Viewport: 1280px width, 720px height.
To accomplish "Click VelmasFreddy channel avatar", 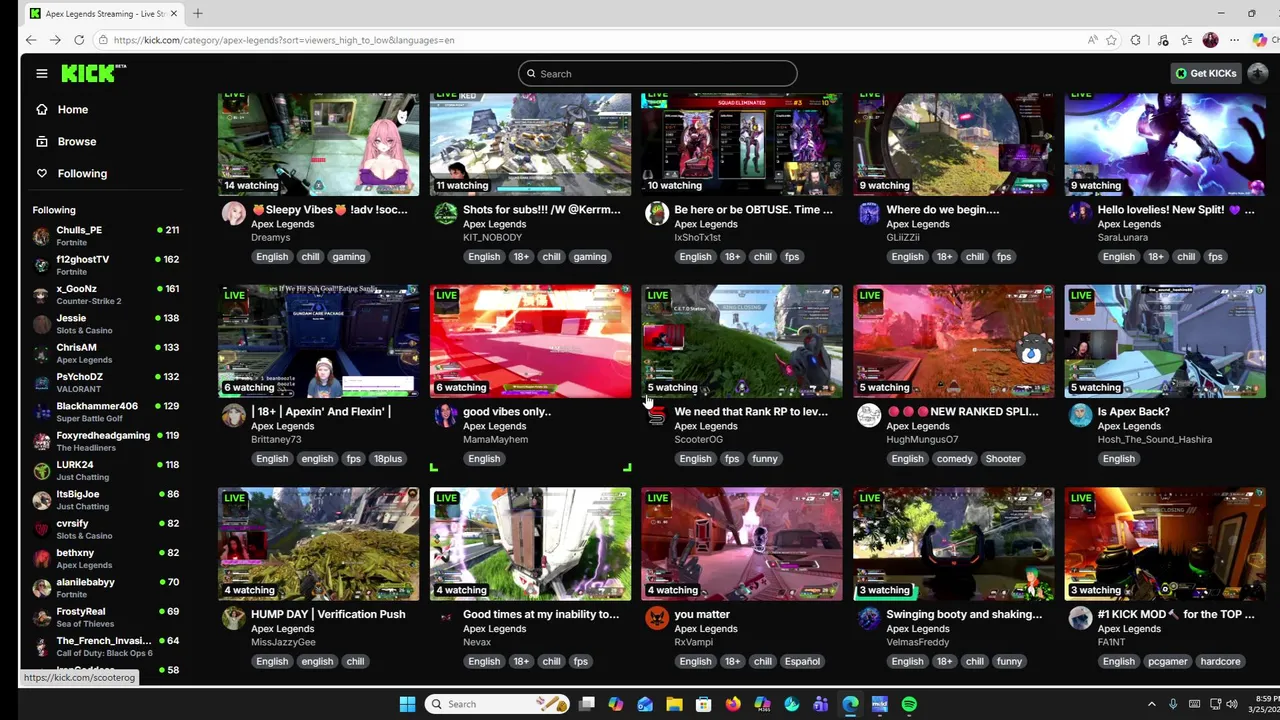I will pyautogui.click(x=868, y=618).
